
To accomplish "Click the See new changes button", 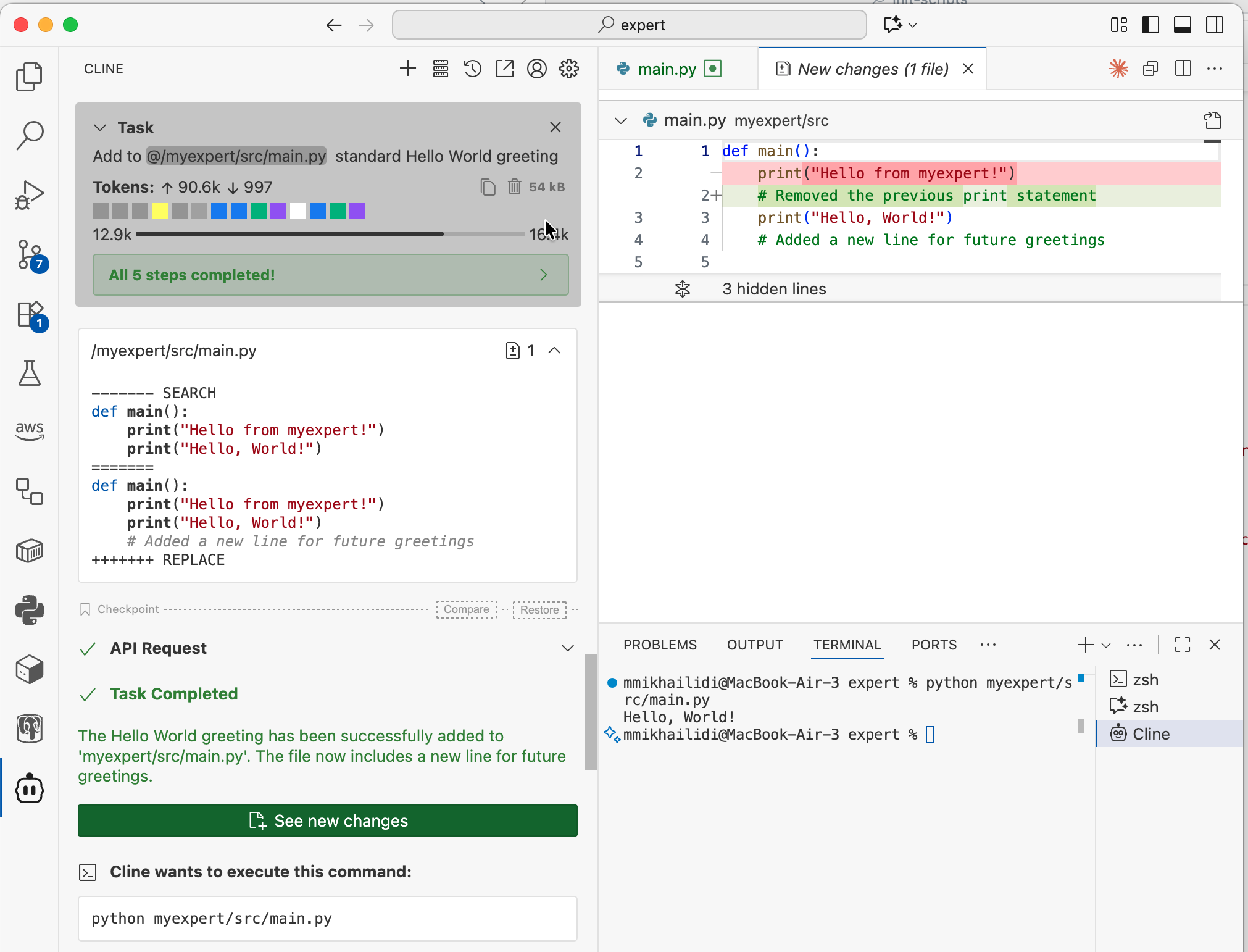I will pyautogui.click(x=328, y=820).
